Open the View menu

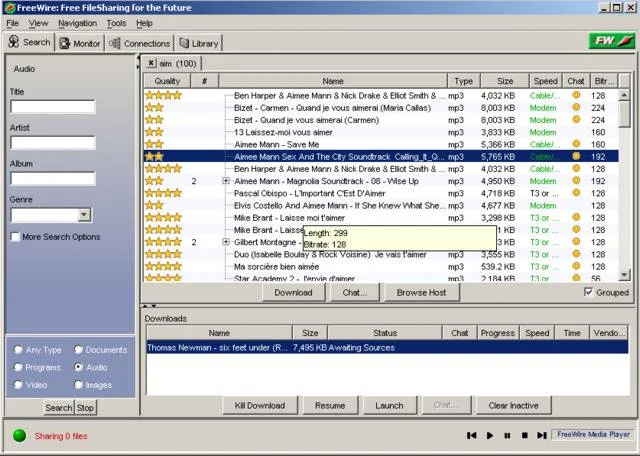pyautogui.click(x=38, y=23)
